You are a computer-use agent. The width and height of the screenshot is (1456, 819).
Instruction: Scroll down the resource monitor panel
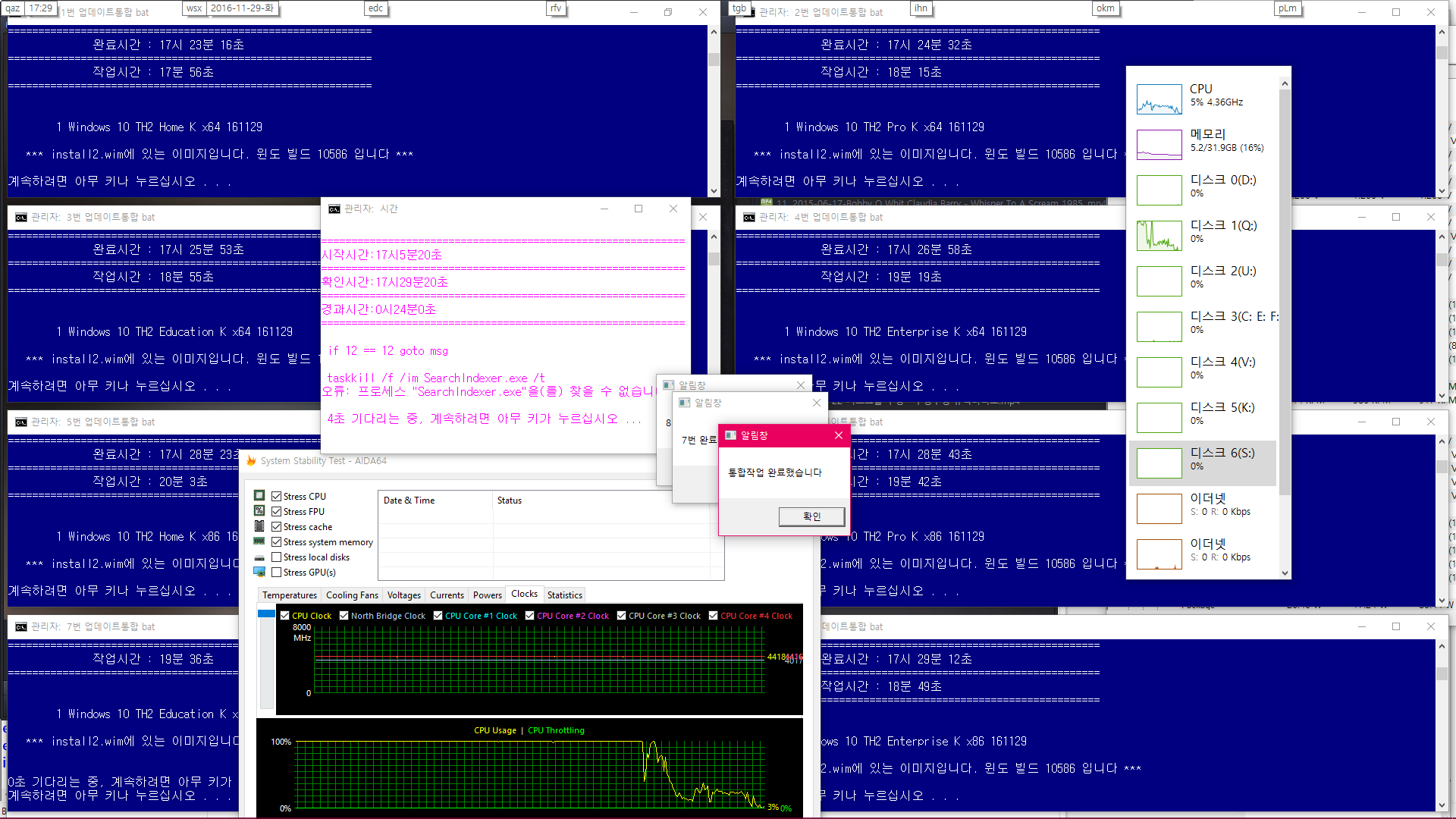(x=1284, y=571)
